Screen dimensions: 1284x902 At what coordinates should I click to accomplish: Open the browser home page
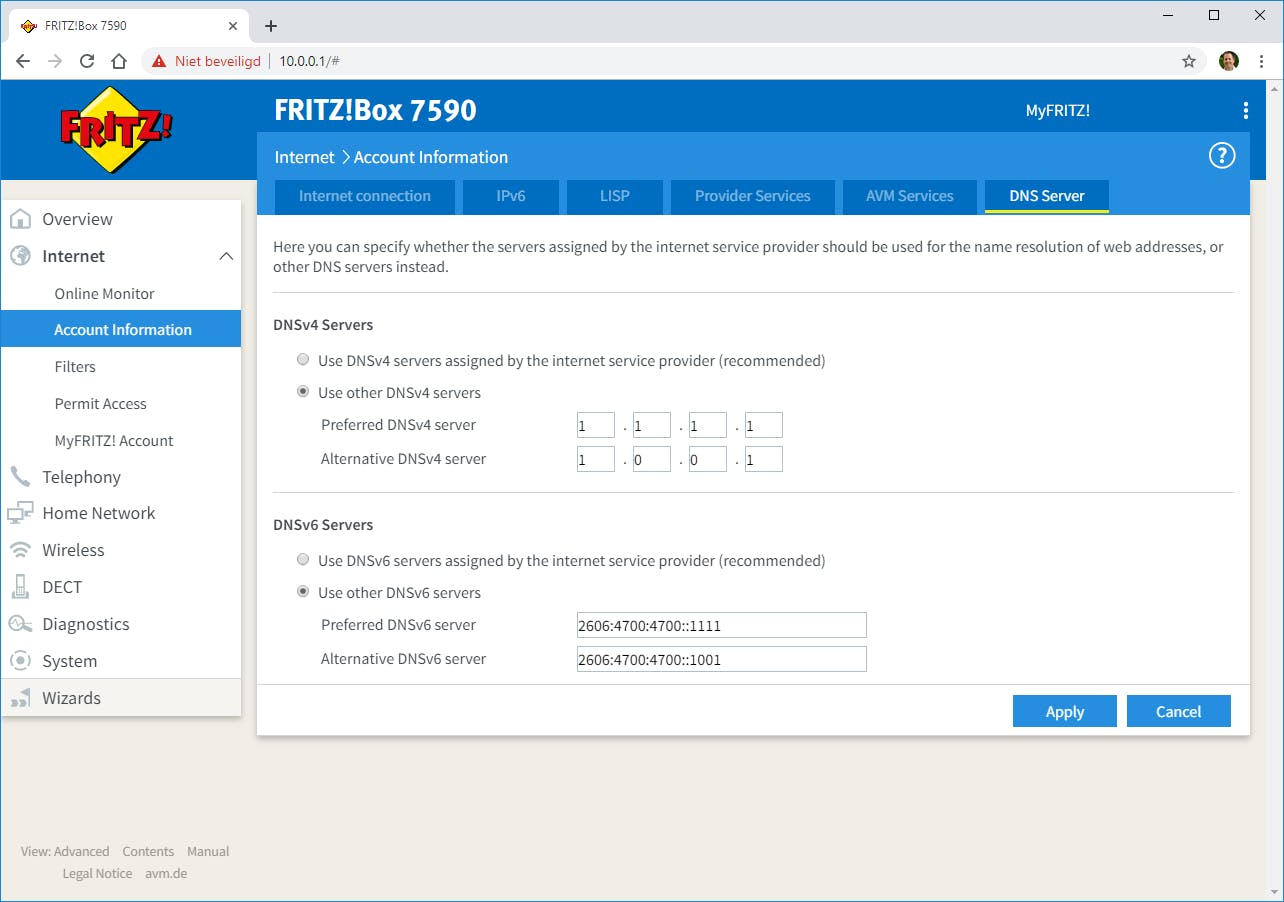point(119,61)
